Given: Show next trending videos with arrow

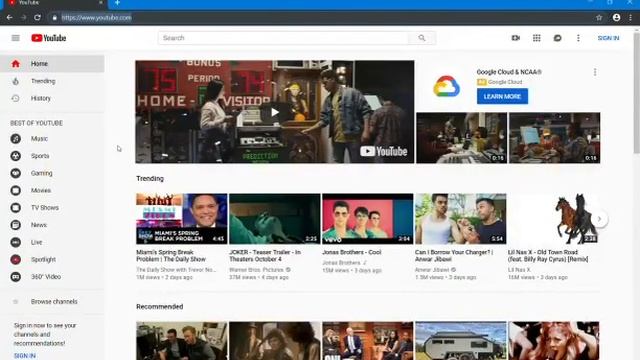Looking at the screenshot, I should pos(599,219).
